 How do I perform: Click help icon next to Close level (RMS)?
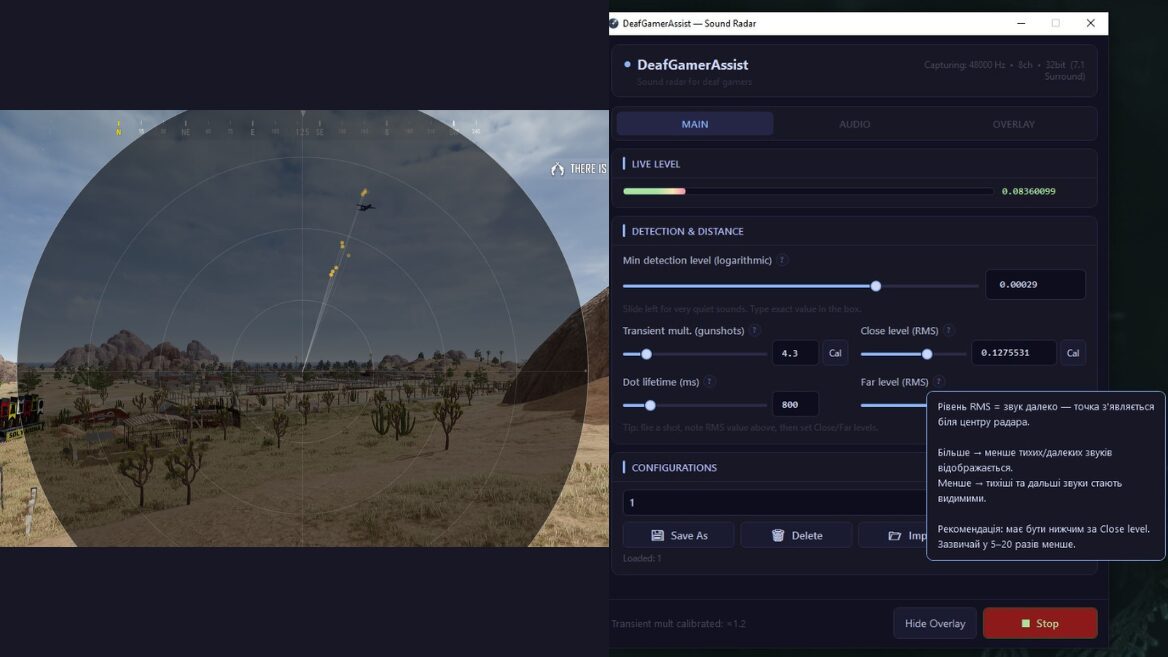[949, 330]
